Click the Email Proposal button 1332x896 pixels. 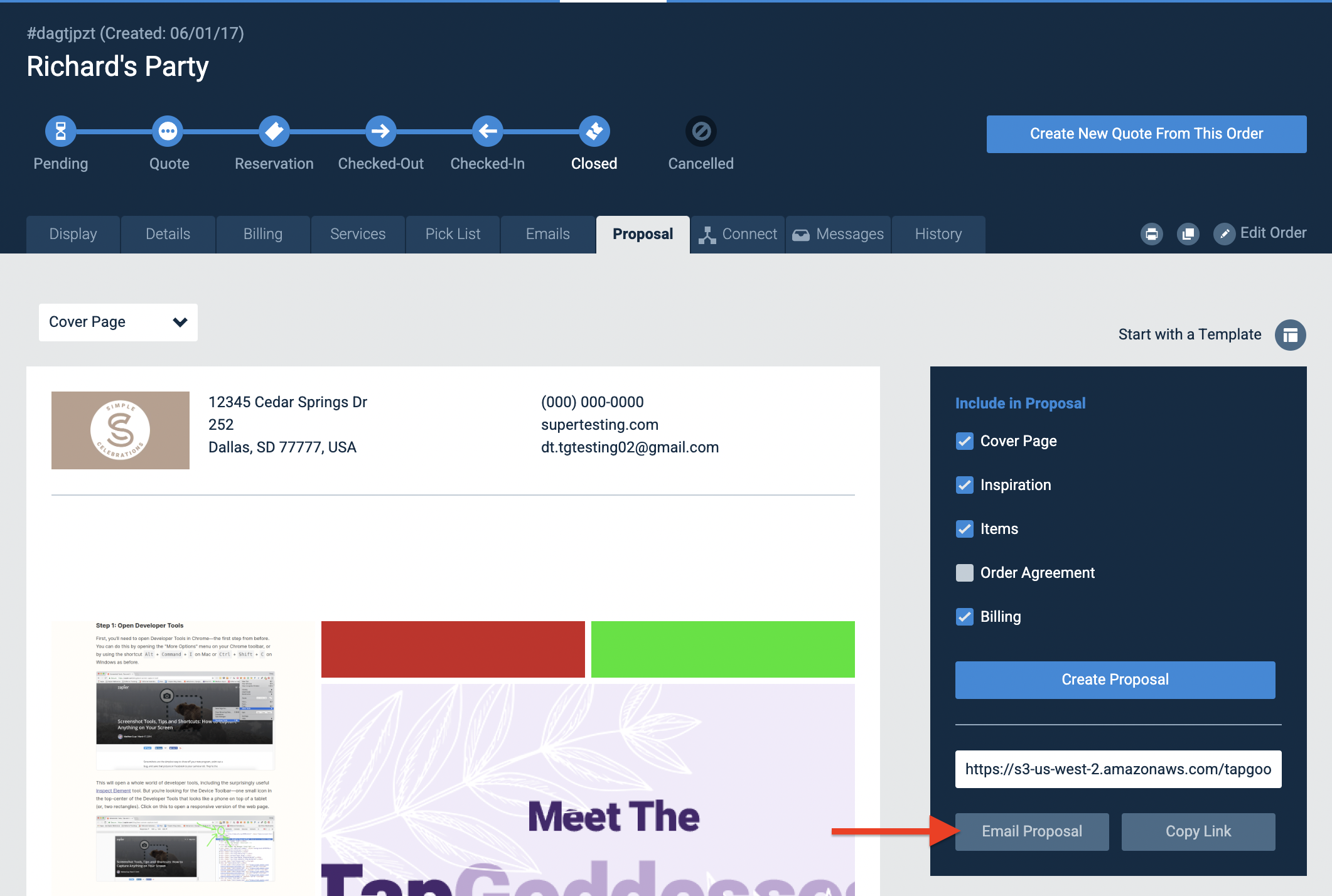click(x=1032, y=832)
